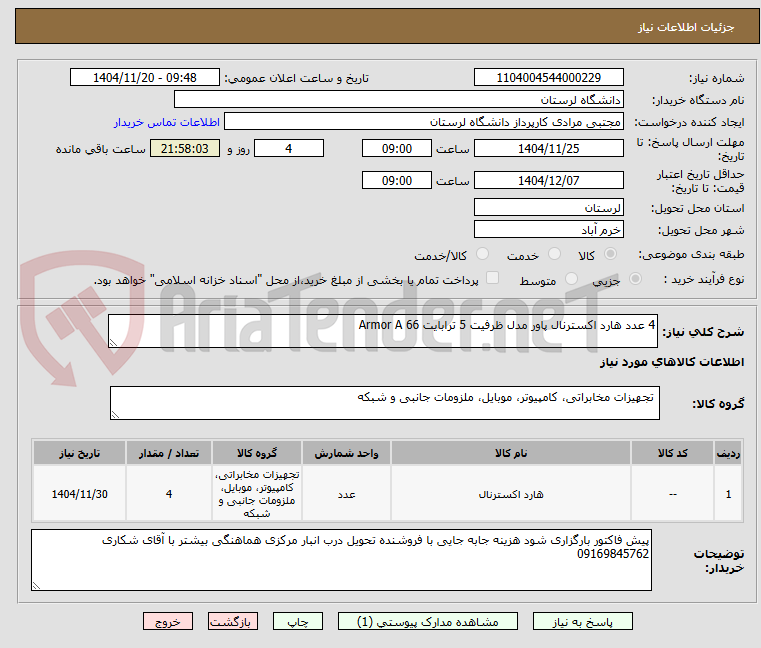The width and height of the screenshot is (761, 648).
Task: Click the delivery city field 'خرم آباد'
Action: [548, 229]
